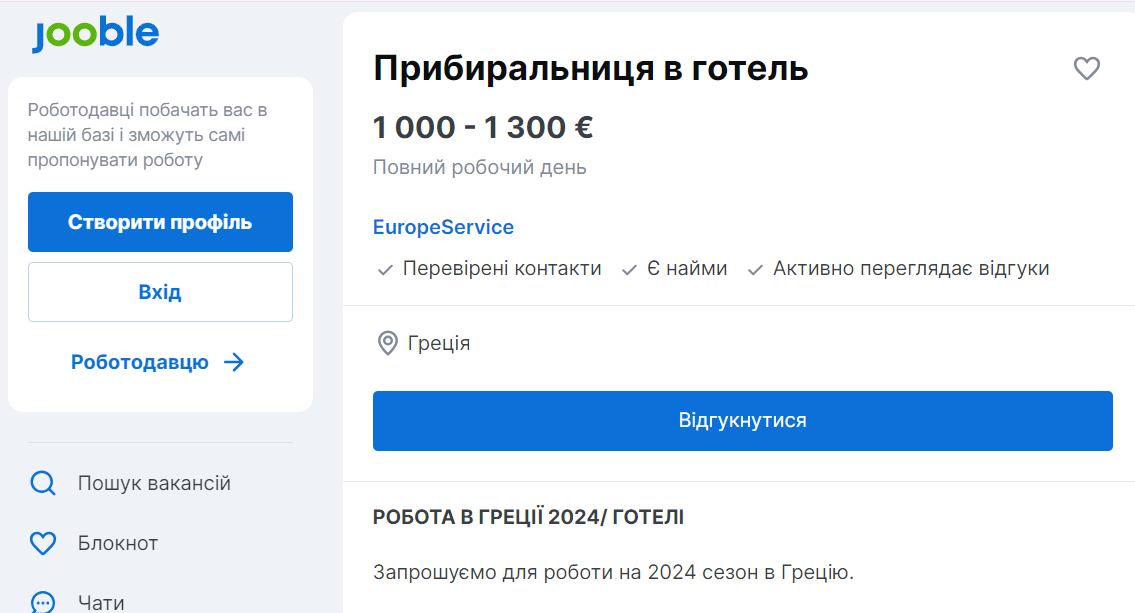Click the checkmark beside 'Активно переглядає відгуки'
This screenshot has height=613, width=1135.
(755, 268)
